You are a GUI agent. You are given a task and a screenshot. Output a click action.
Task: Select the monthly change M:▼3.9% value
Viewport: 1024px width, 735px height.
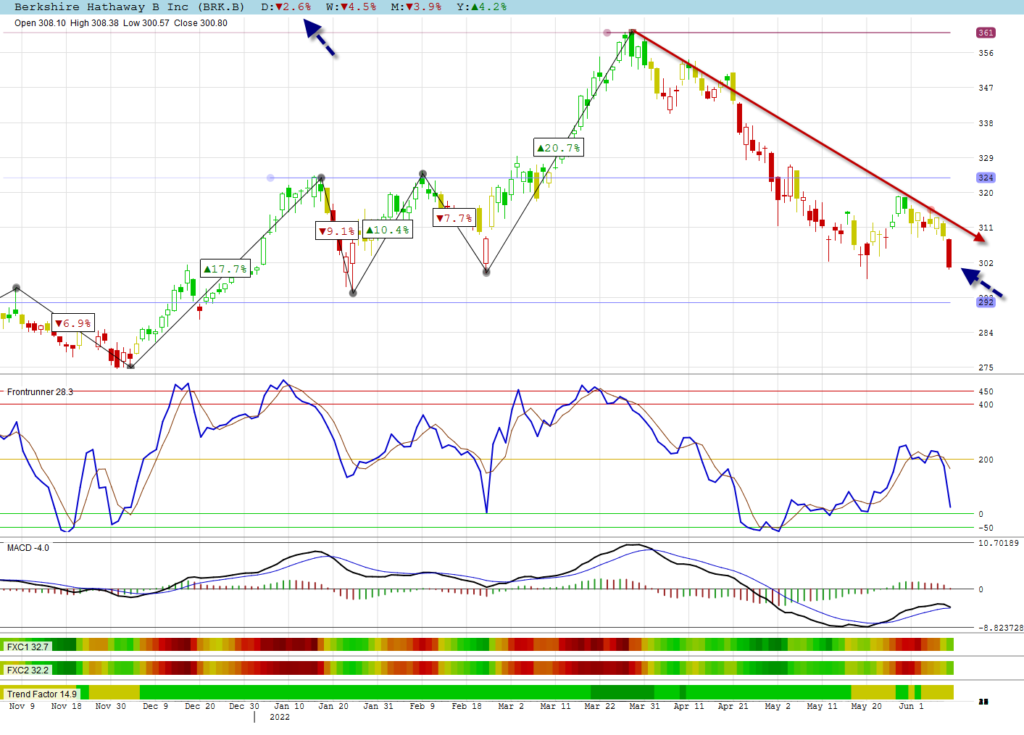[416, 7]
